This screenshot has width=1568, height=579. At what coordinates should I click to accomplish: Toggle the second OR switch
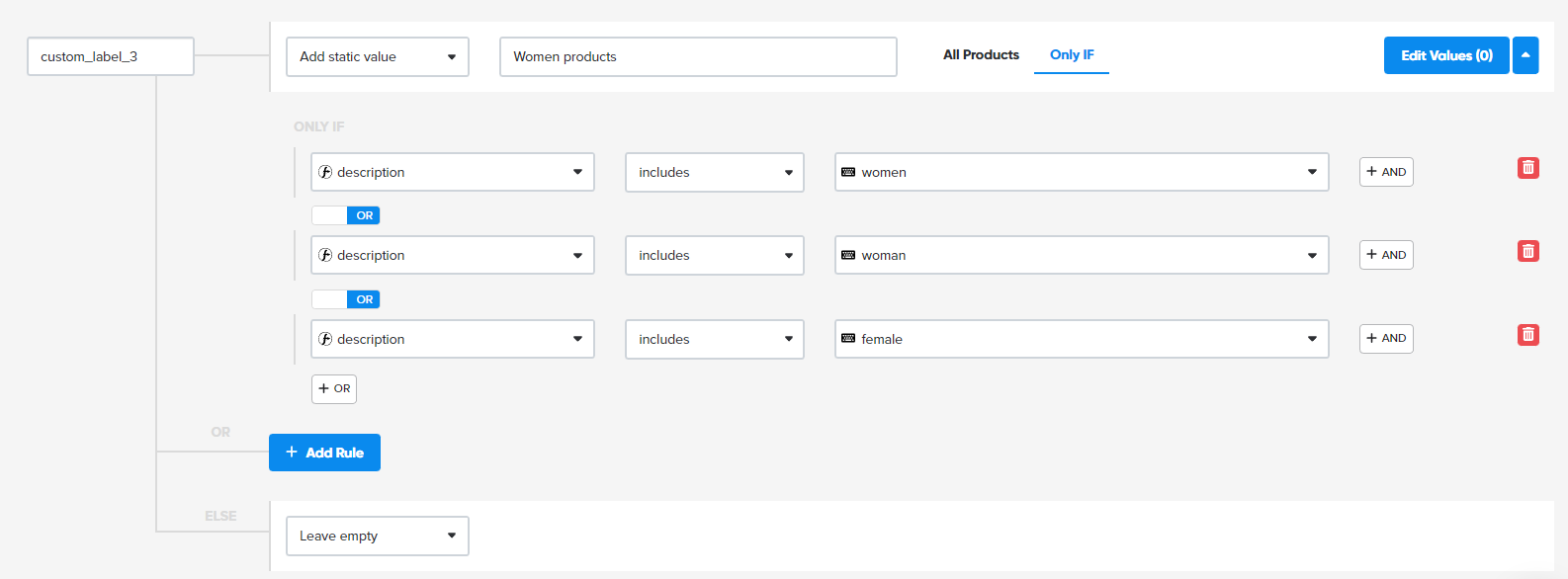[346, 299]
